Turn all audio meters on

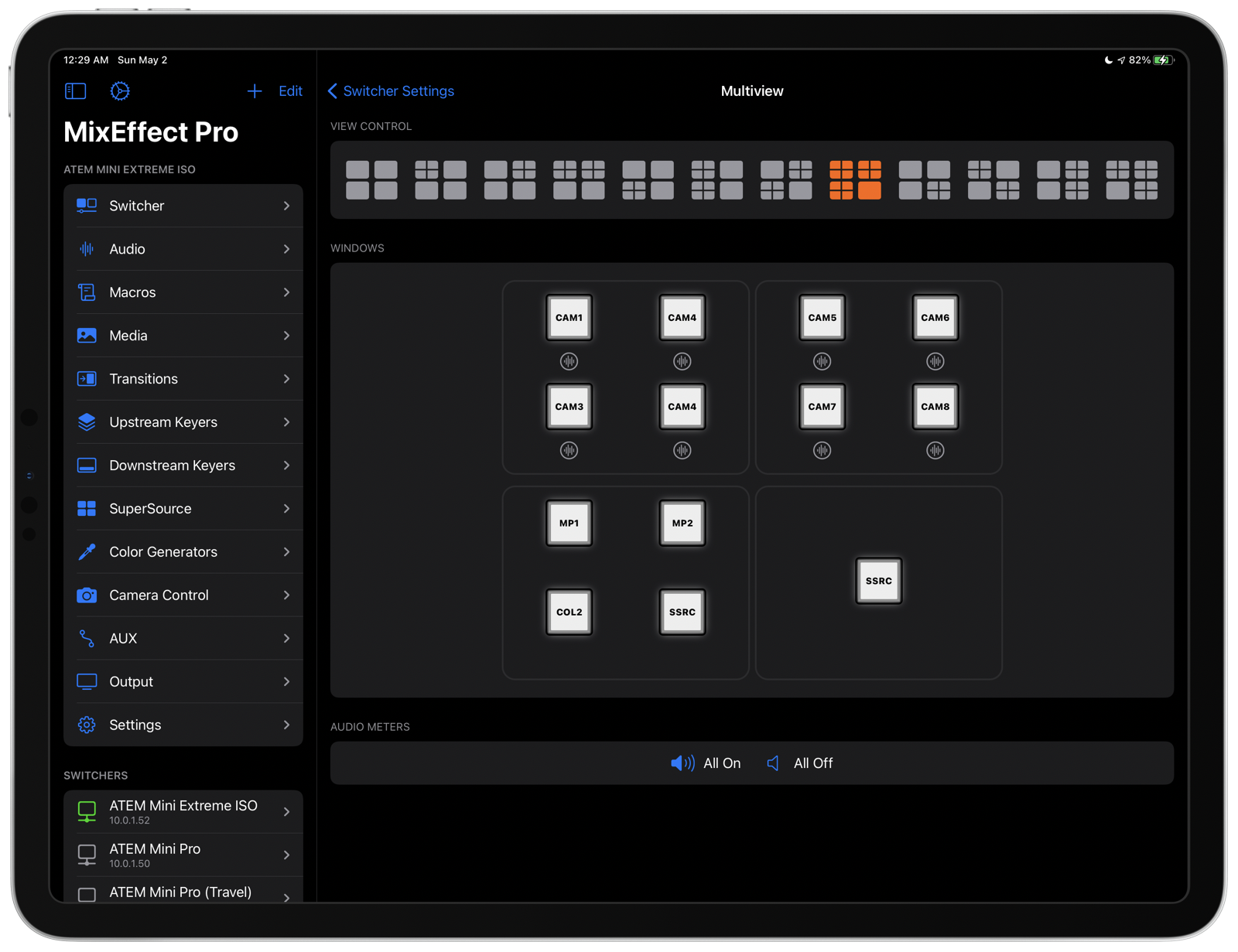click(x=706, y=763)
